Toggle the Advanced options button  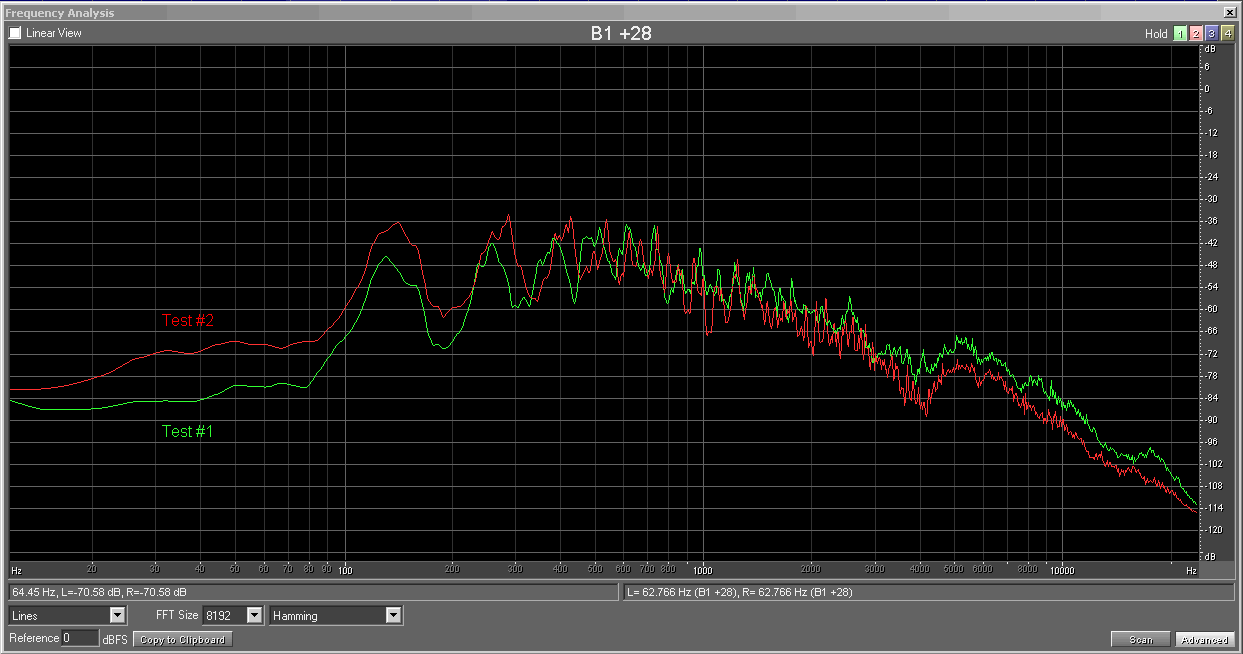[1204, 640]
